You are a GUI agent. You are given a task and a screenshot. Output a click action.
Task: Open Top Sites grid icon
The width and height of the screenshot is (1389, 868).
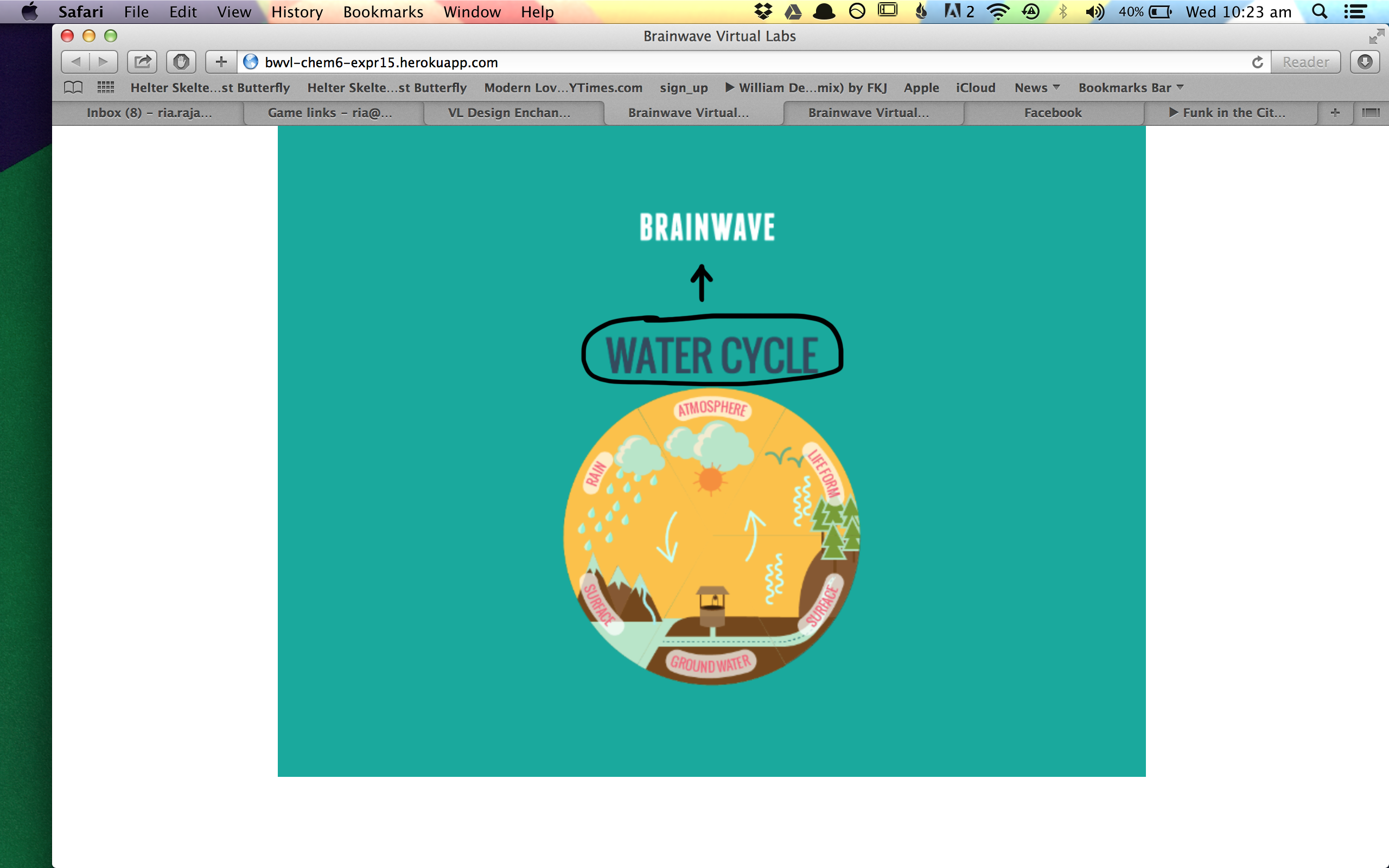106,88
